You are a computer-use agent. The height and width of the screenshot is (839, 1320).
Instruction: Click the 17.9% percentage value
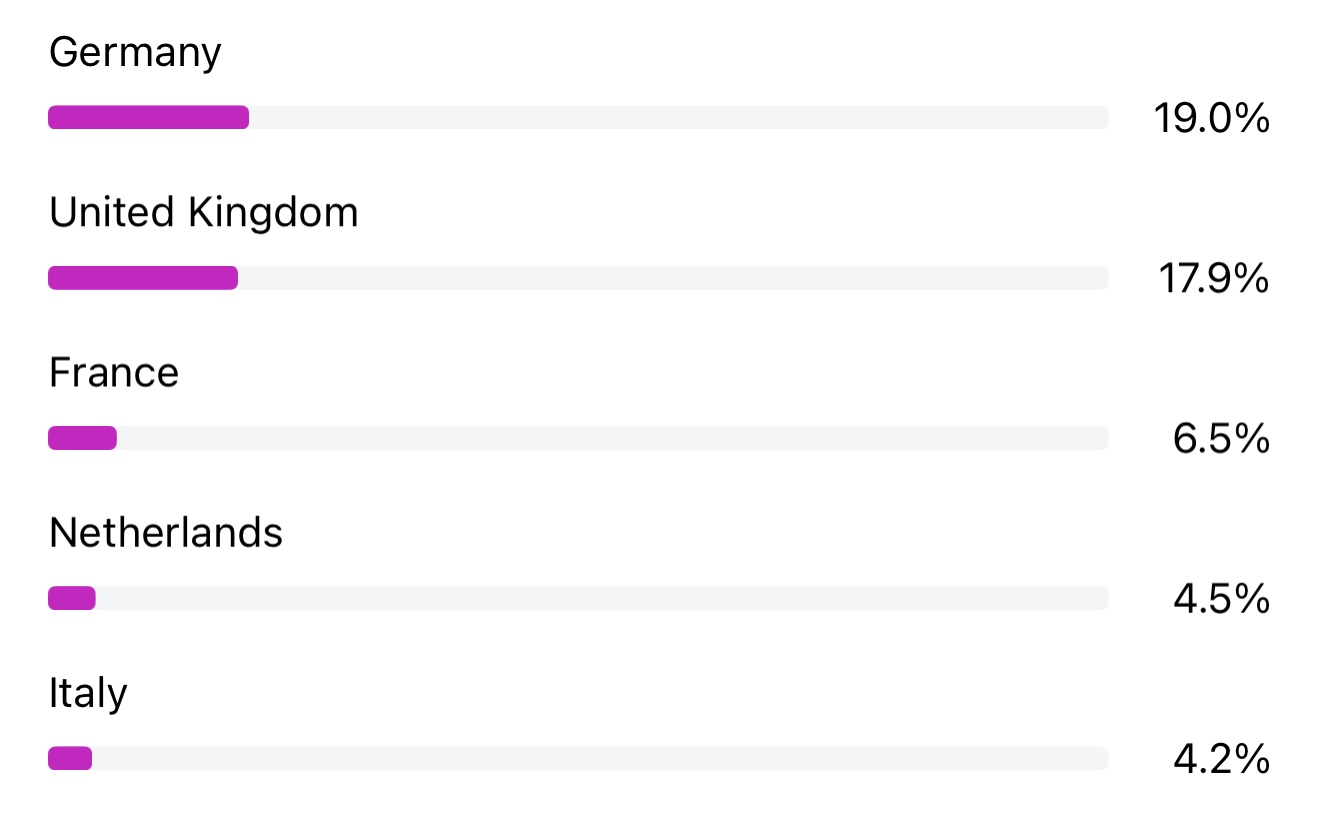coord(1213,279)
